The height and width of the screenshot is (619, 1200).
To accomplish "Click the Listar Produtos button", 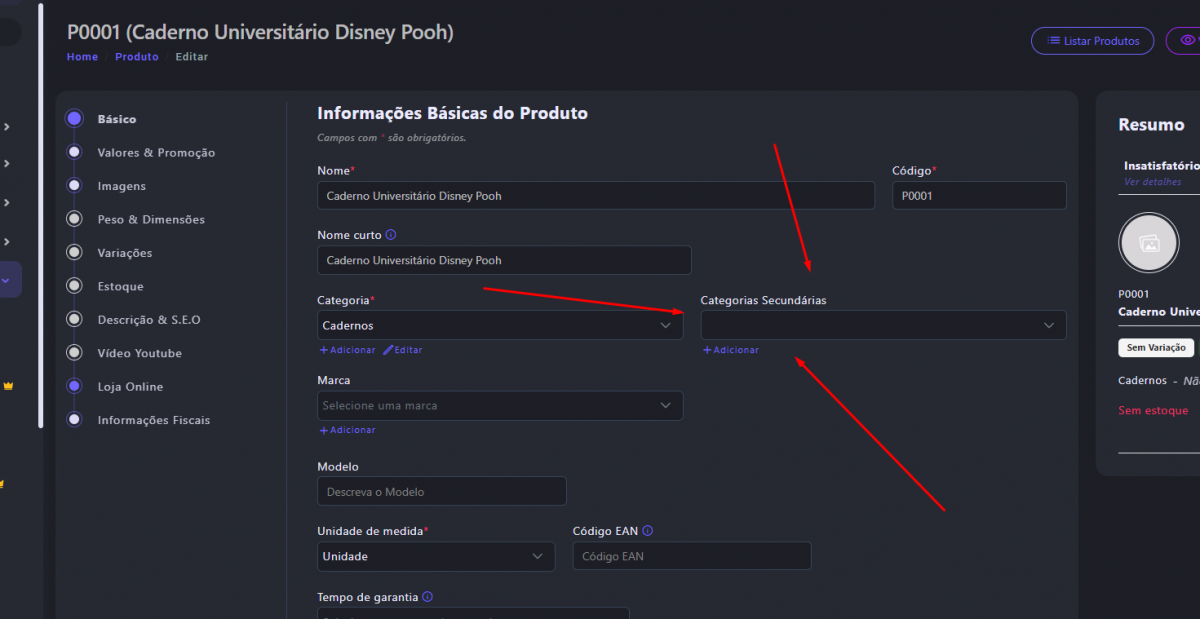I will (1092, 41).
